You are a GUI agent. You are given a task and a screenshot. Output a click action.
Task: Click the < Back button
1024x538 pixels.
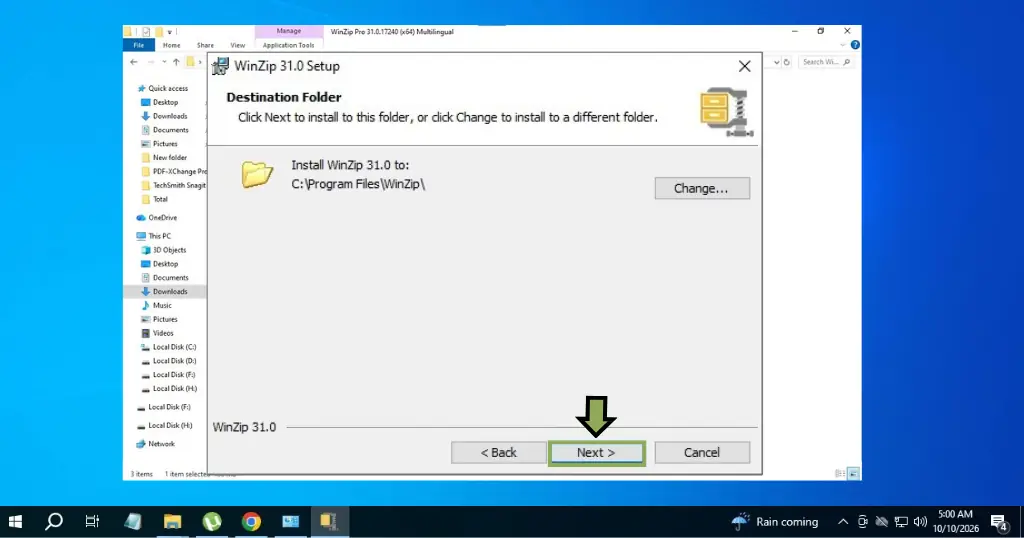coord(498,452)
